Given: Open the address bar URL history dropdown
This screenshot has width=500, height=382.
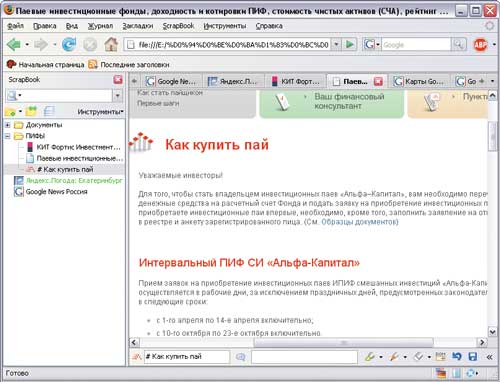Looking at the screenshot, I should coord(336,44).
